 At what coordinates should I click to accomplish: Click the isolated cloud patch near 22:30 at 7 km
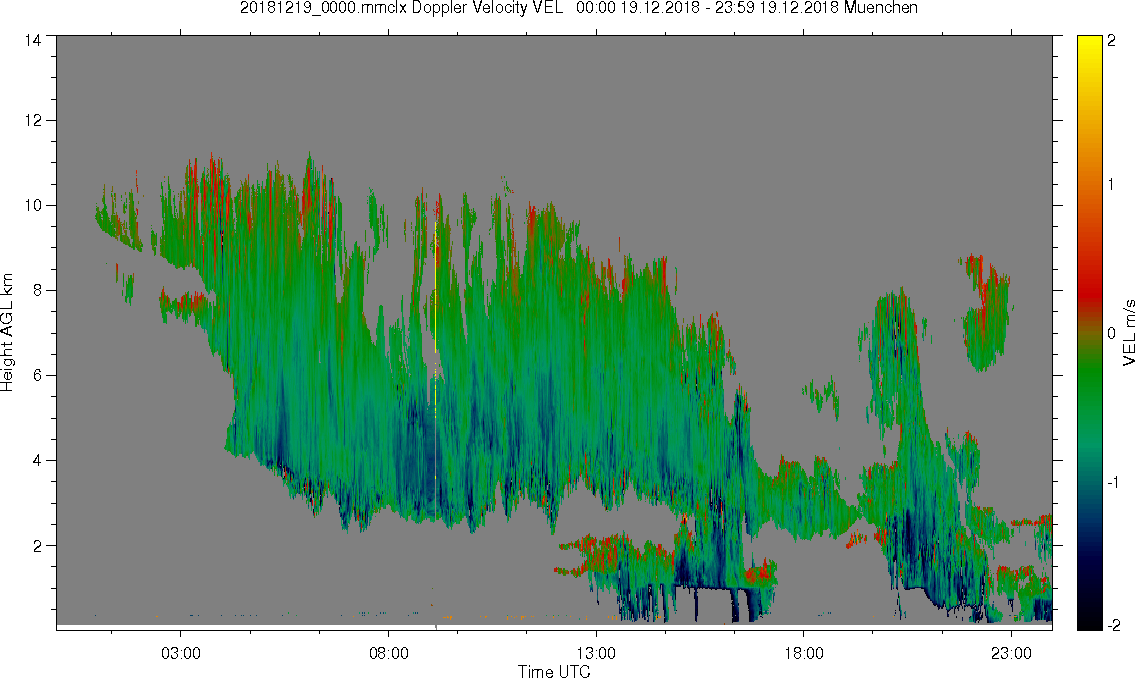[986, 311]
